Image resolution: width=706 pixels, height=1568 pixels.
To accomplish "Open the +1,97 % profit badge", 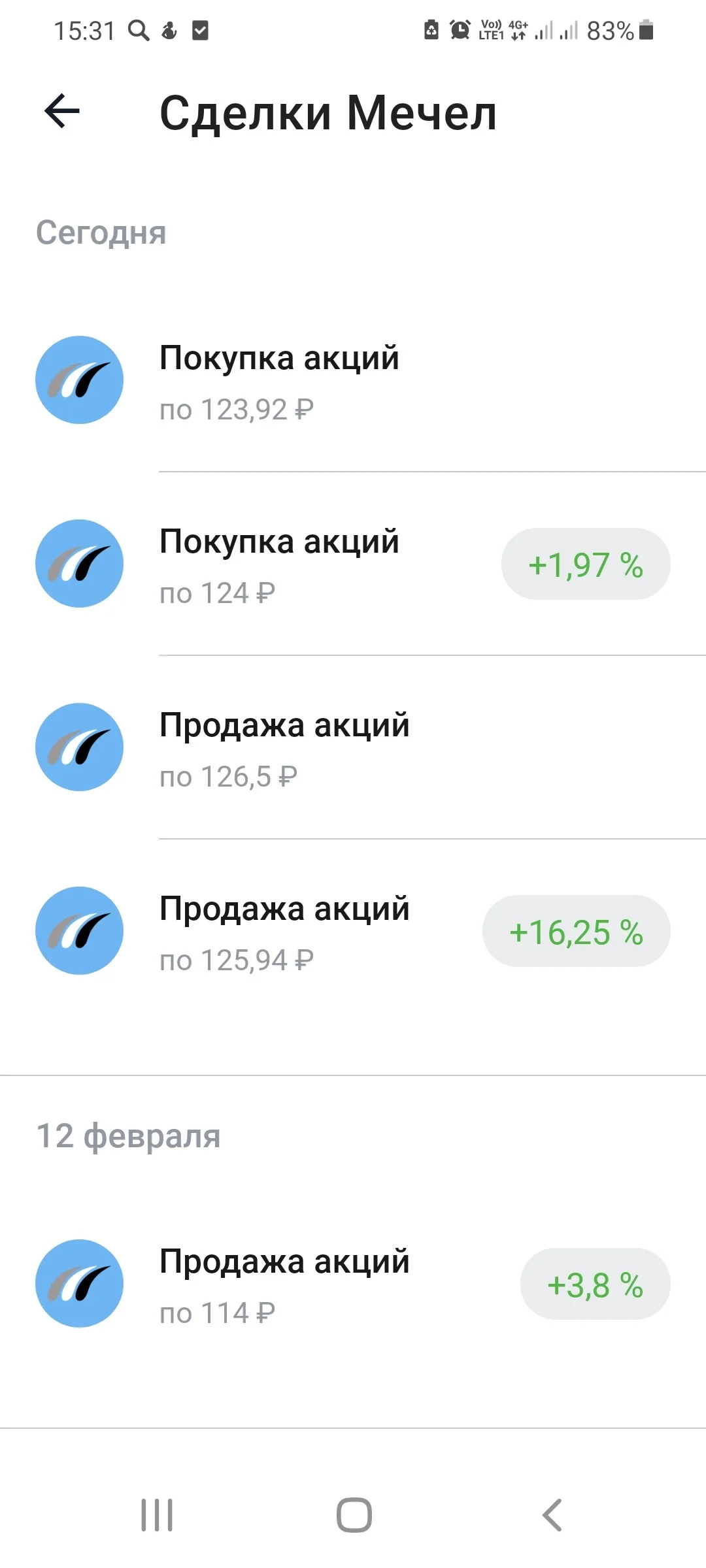I will point(586,564).
